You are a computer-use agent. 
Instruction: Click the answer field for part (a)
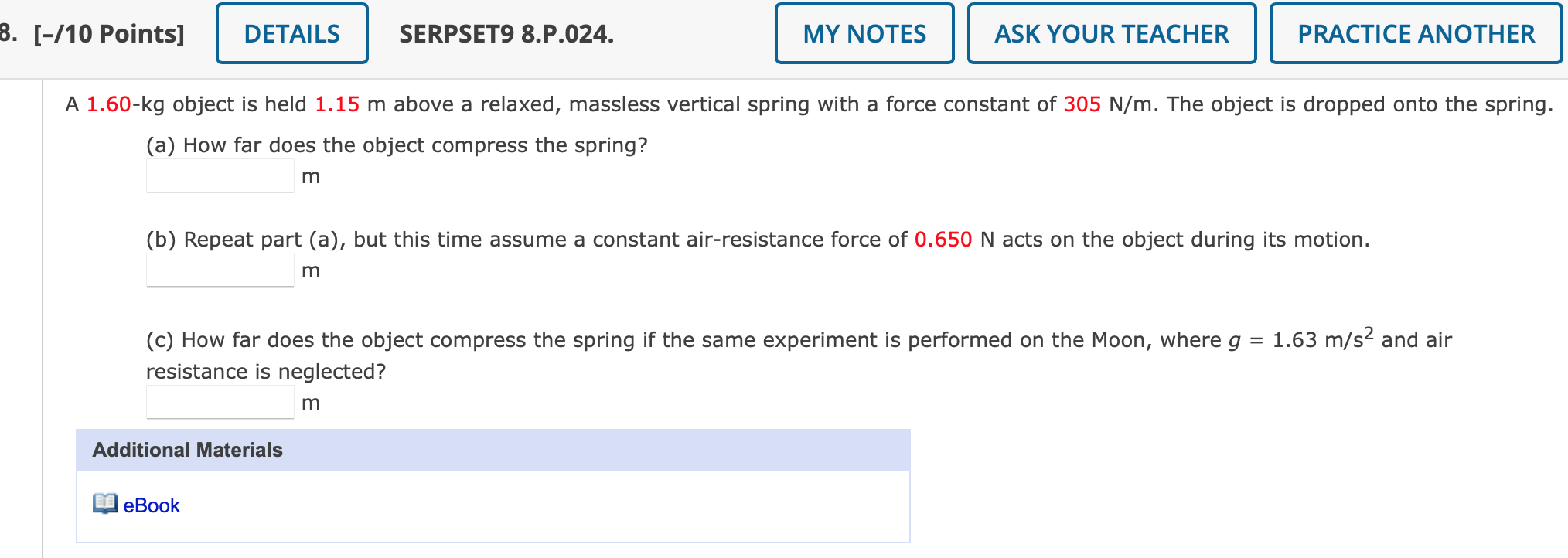219,175
